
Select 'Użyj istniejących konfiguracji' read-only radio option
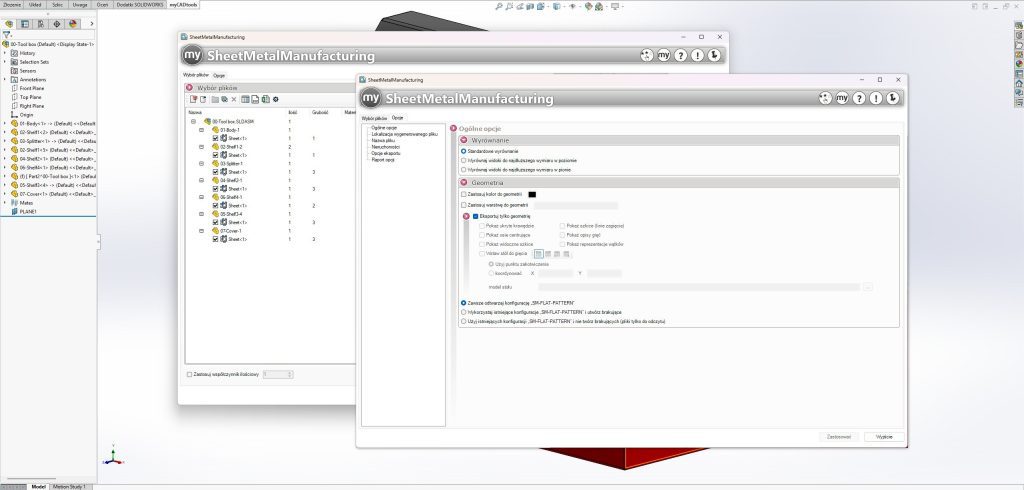click(464, 321)
